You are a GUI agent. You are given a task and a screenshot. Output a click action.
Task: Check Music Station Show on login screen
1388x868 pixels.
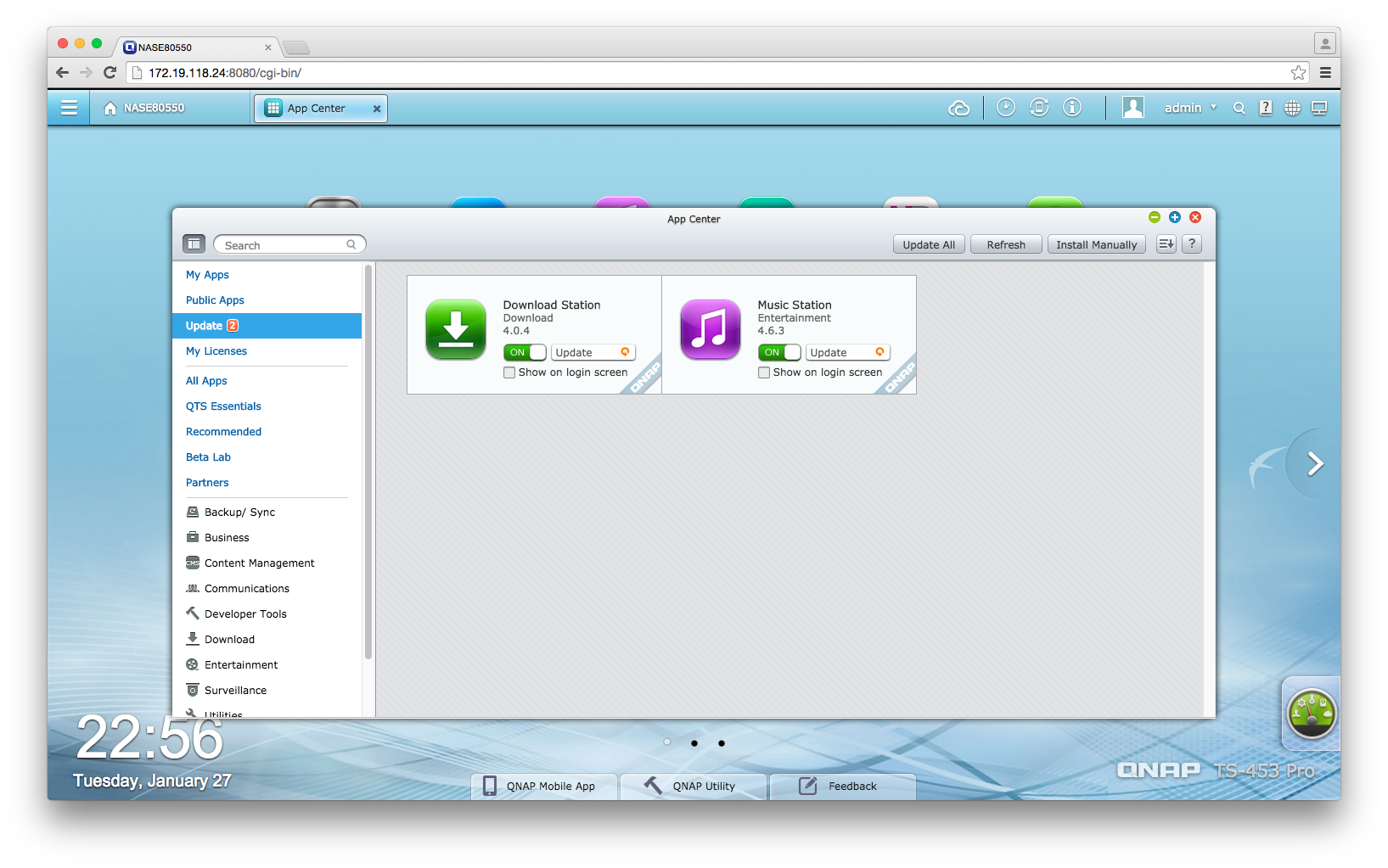(764, 372)
